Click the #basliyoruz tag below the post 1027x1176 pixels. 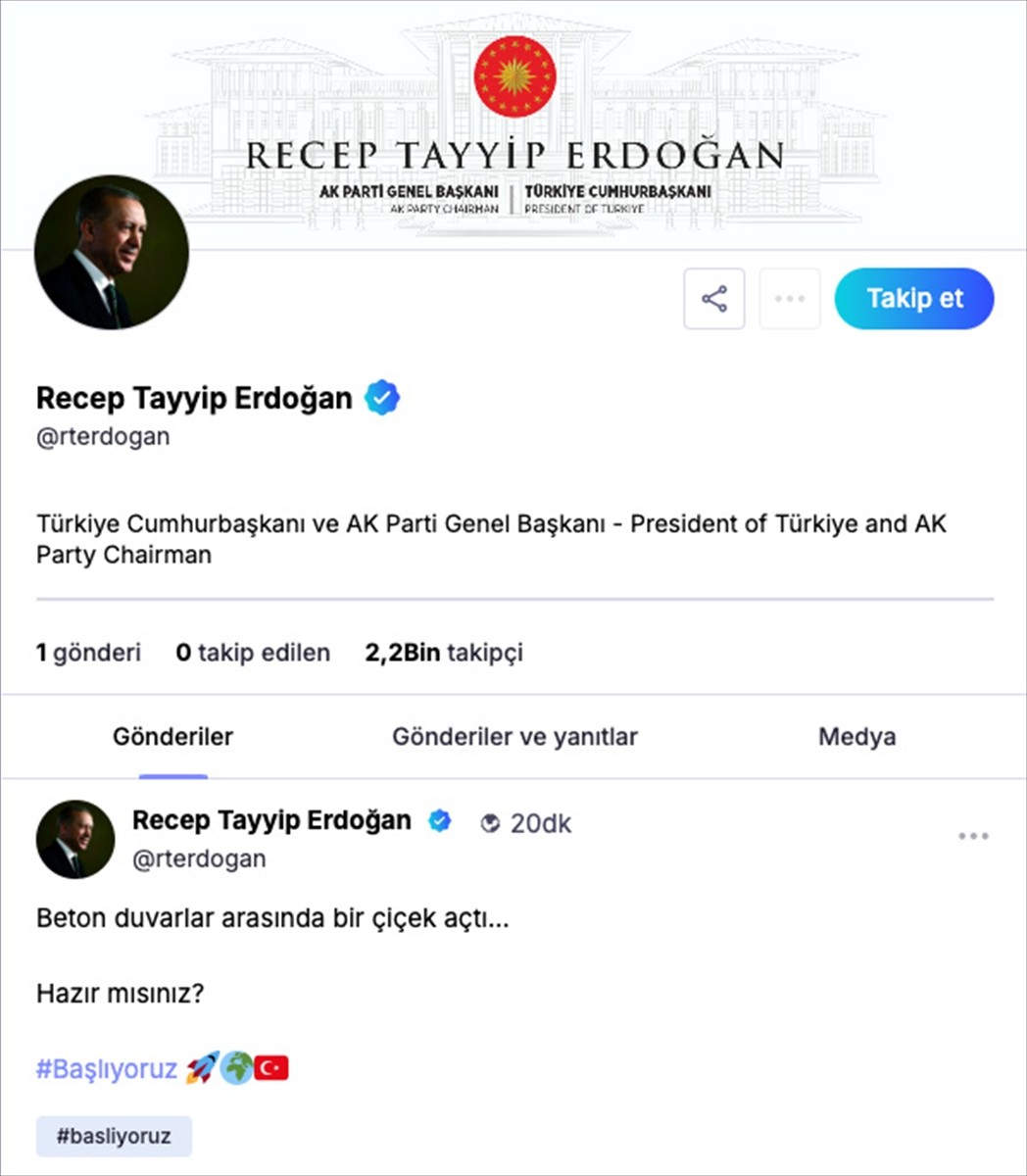pyautogui.click(x=114, y=1136)
